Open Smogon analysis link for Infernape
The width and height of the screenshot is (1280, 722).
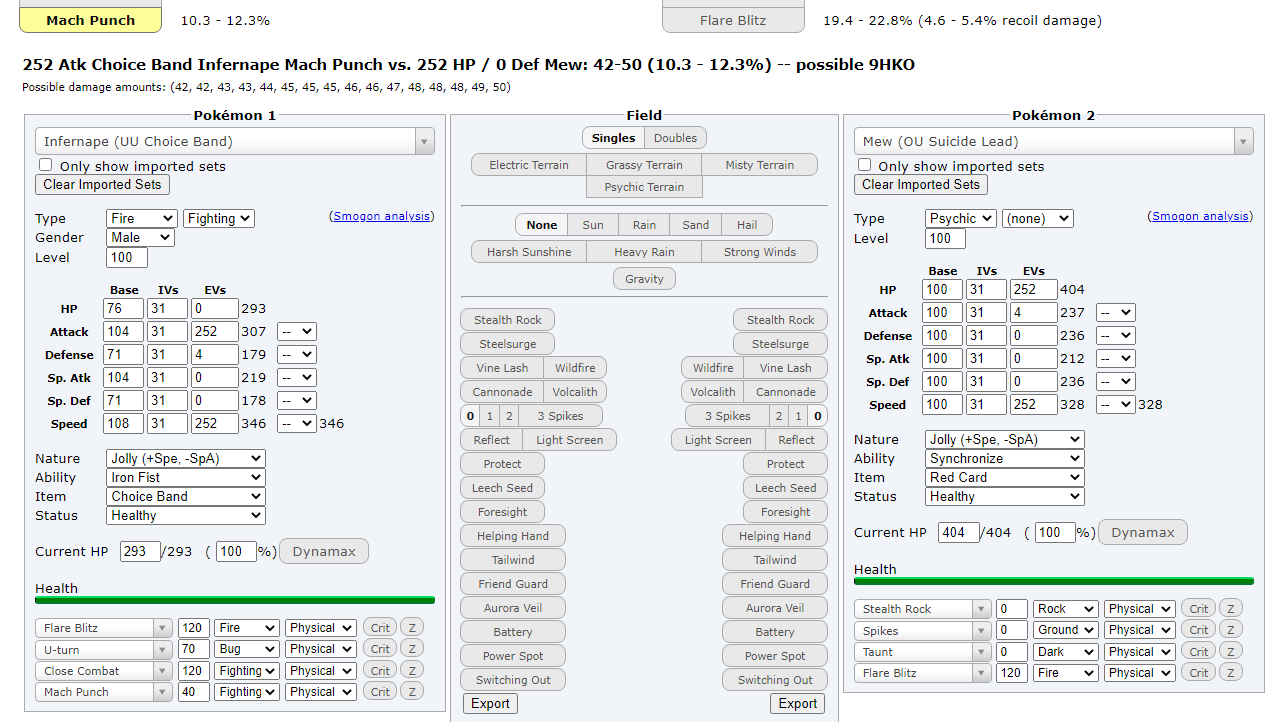[381, 216]
